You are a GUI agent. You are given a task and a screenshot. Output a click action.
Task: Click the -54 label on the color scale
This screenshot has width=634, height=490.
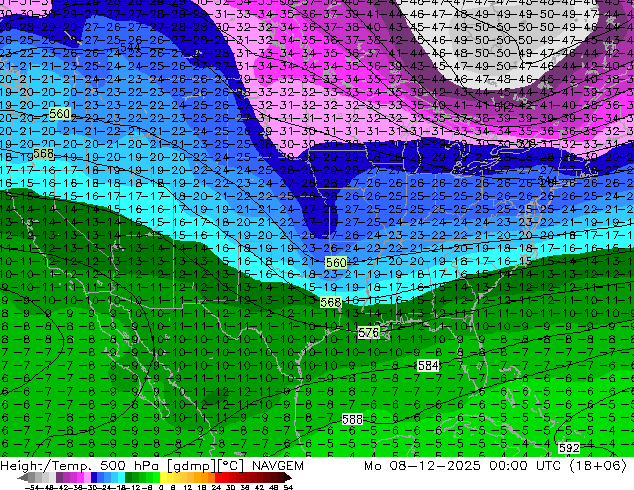pos(32,487)
